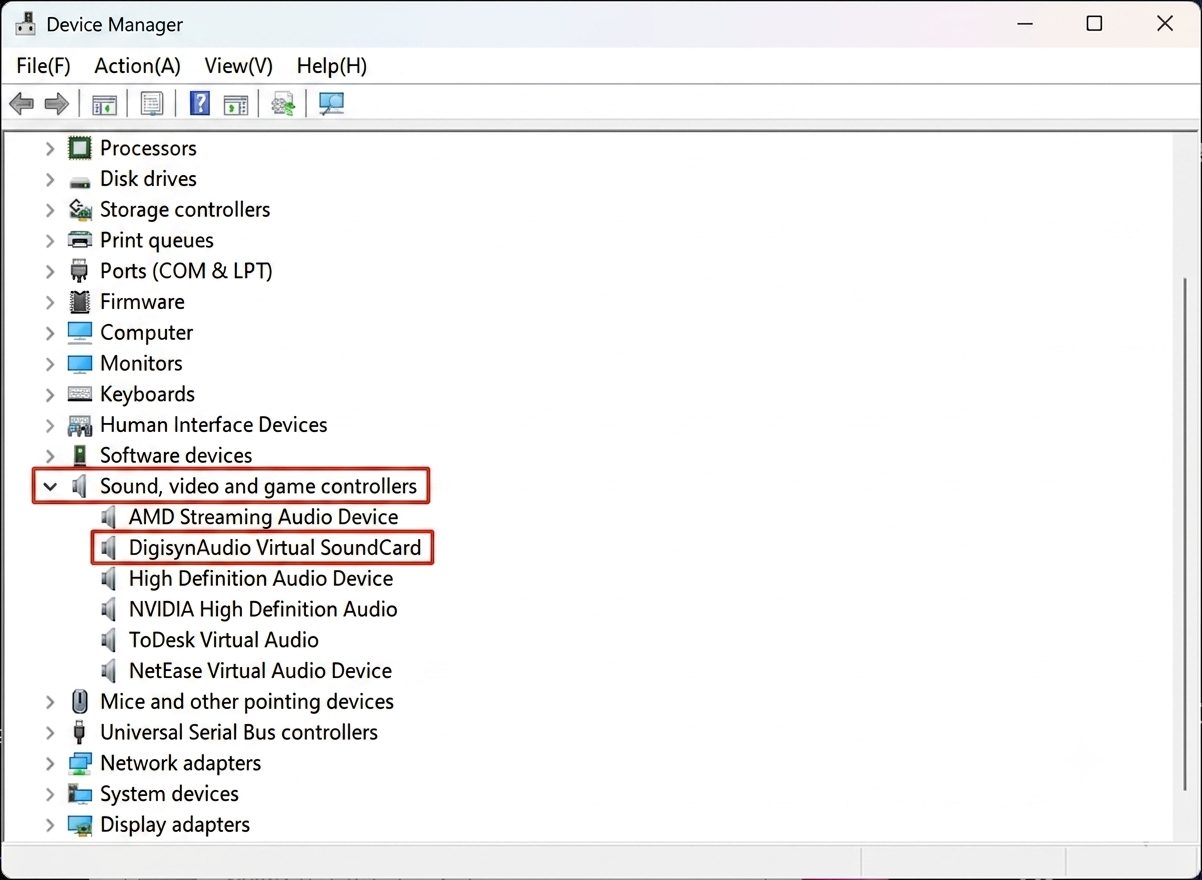Click the Print queues printer icon

click(79, 240)
